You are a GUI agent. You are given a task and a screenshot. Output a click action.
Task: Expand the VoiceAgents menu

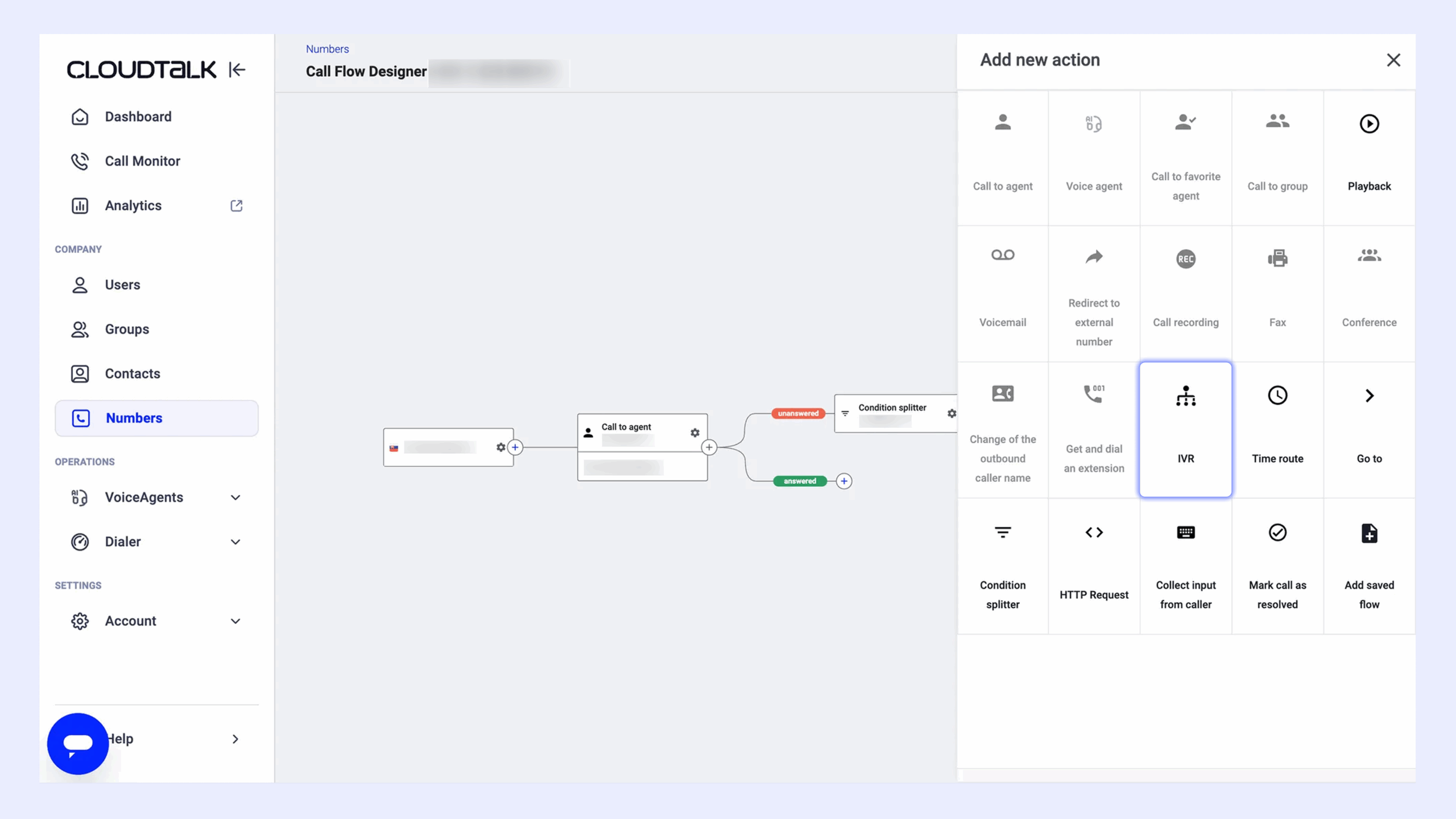click(235, 498)
